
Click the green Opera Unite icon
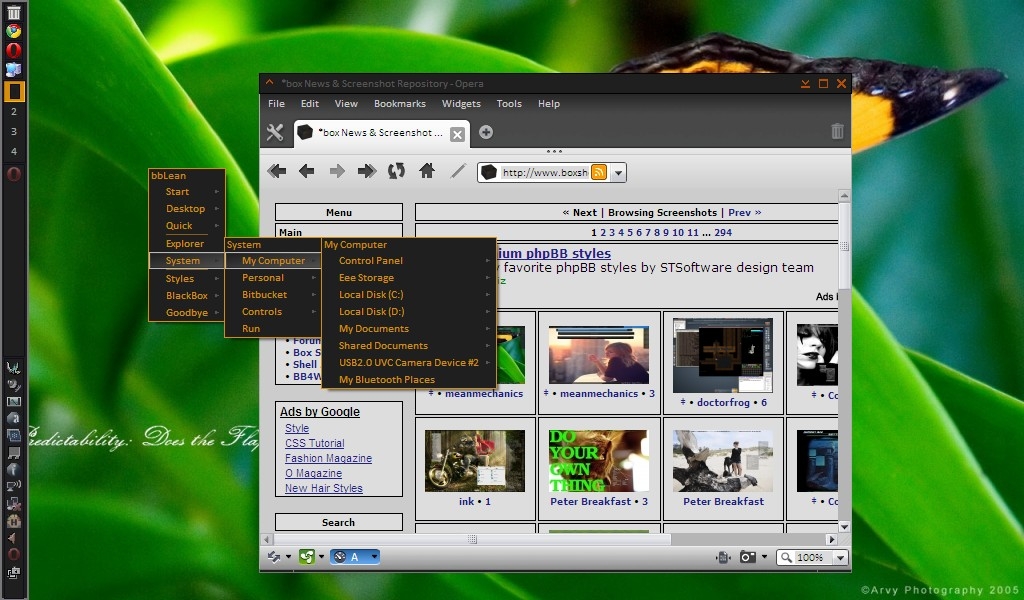(x=306, y=557)
